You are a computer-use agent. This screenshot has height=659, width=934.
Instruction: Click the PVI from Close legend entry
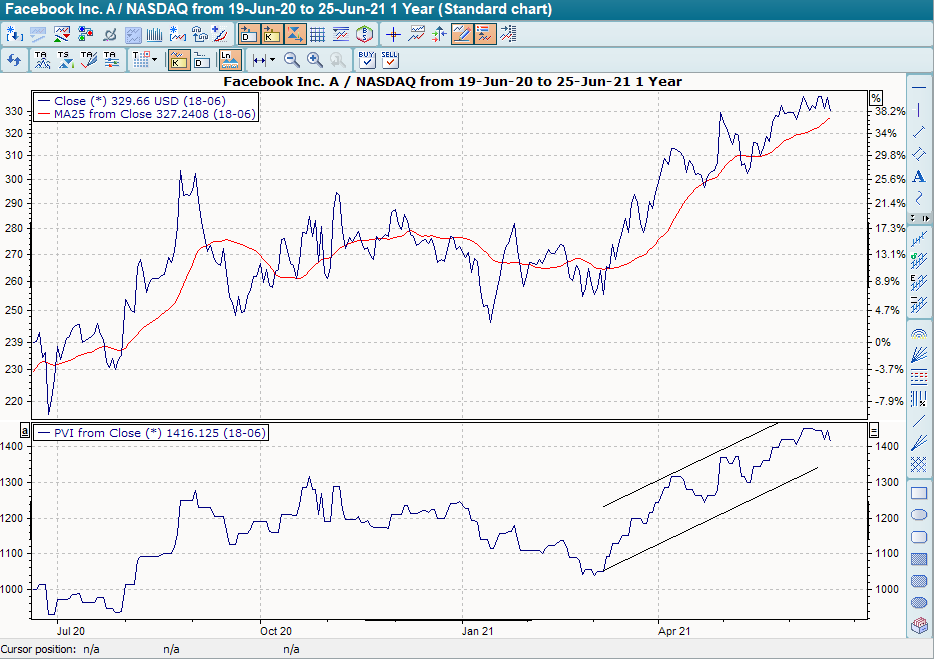pos(150,432)
